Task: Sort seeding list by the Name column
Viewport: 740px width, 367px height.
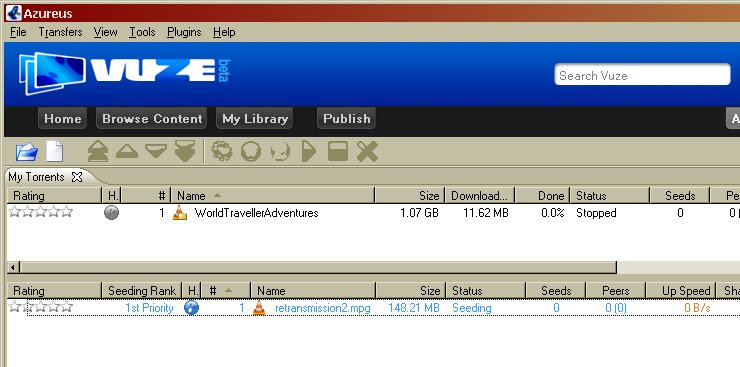Action: [313, 291]
